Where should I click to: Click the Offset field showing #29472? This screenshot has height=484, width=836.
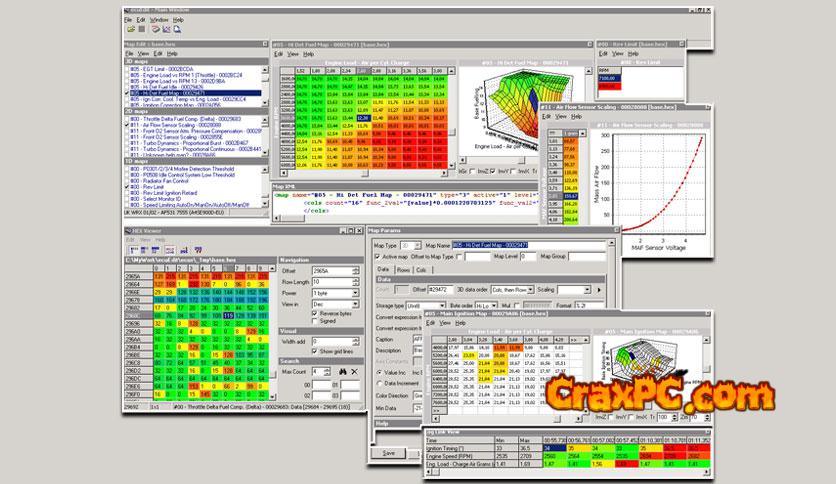[440, 290]
